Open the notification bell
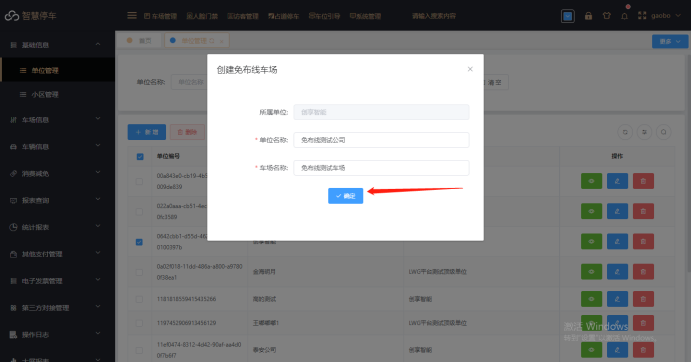The image size is (692, 363). pyautogui.click(x=624, y=16)
